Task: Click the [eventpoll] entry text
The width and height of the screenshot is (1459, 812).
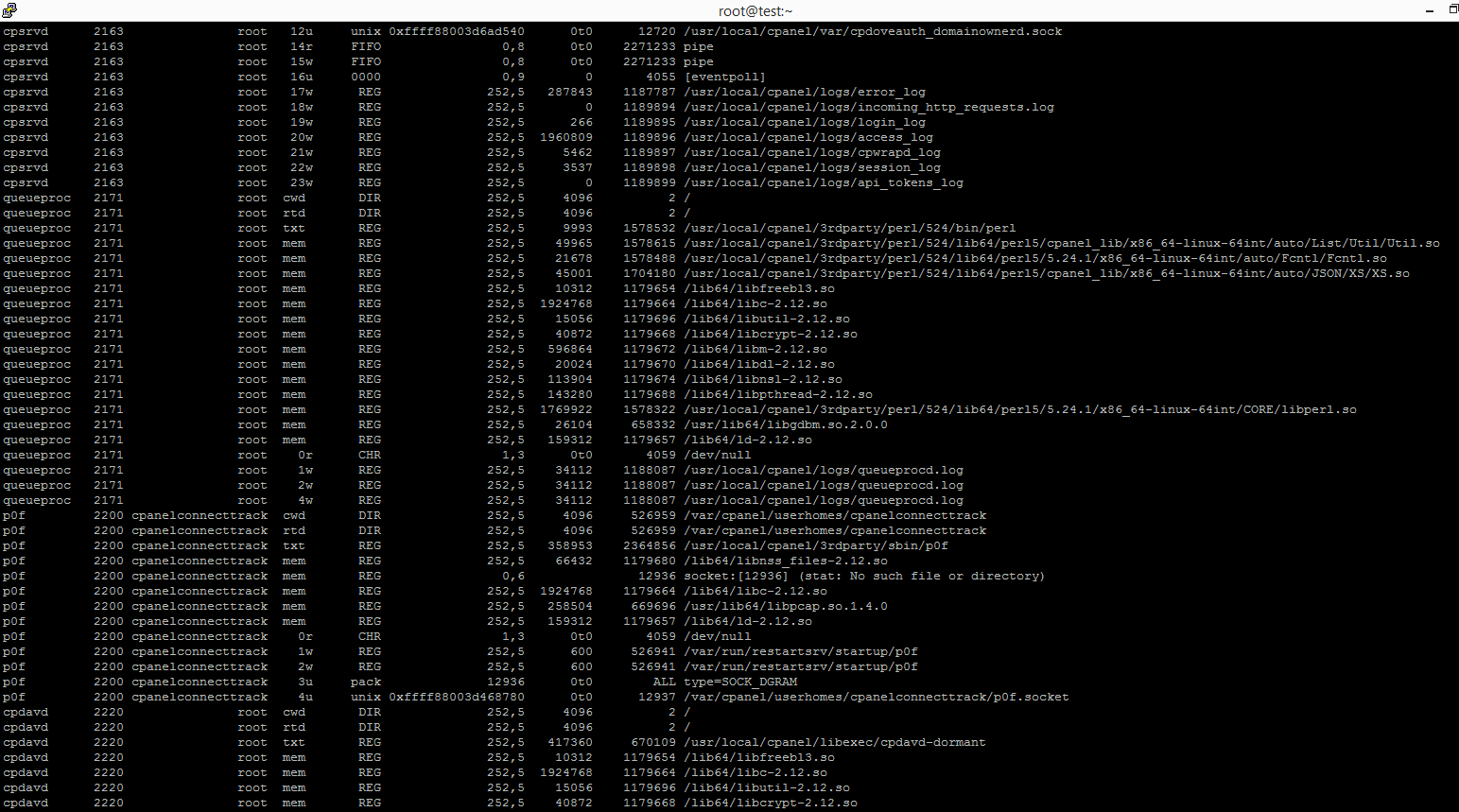Action: point(724,77)
